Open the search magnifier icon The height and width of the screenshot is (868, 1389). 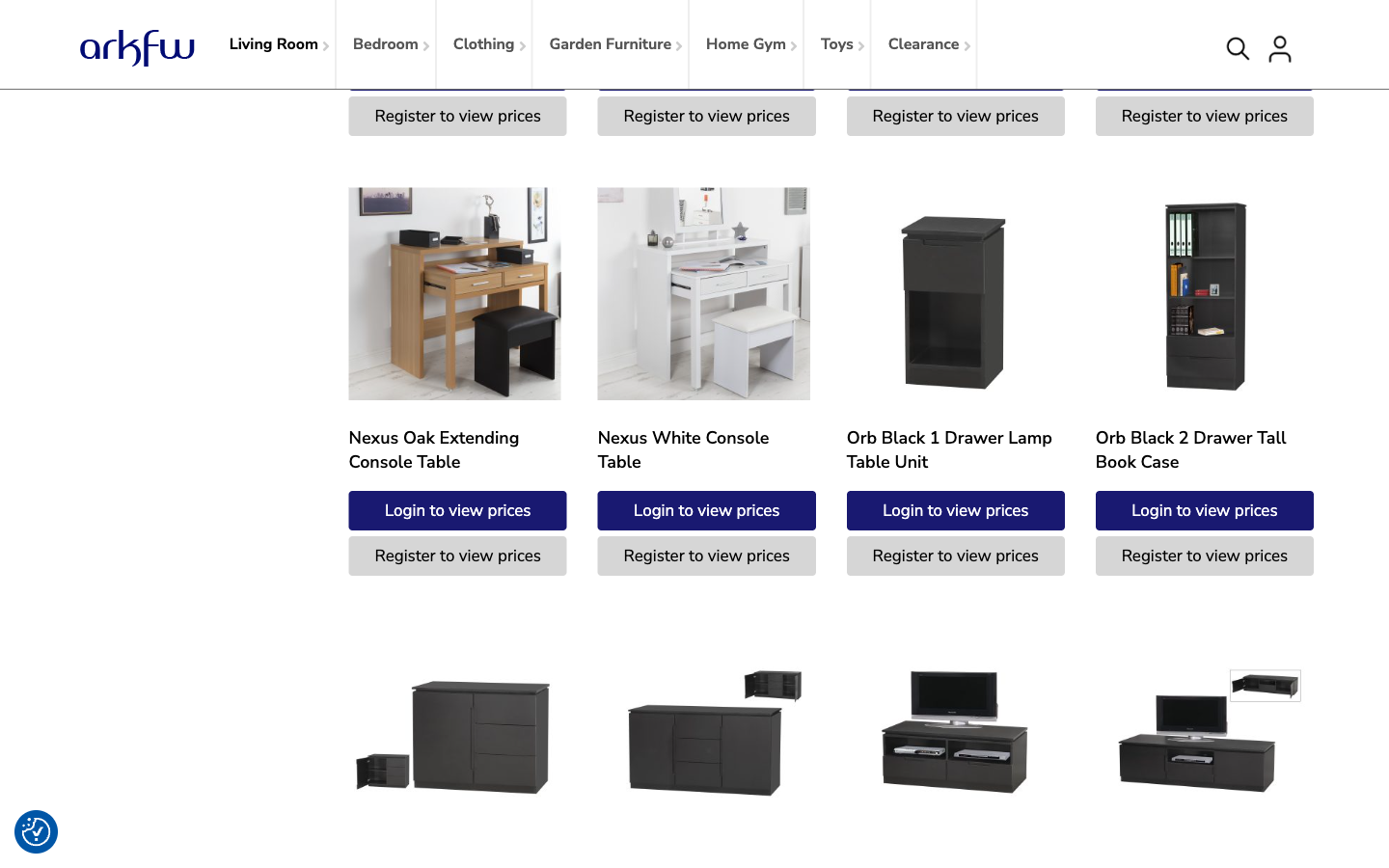tap(1238, 48)
